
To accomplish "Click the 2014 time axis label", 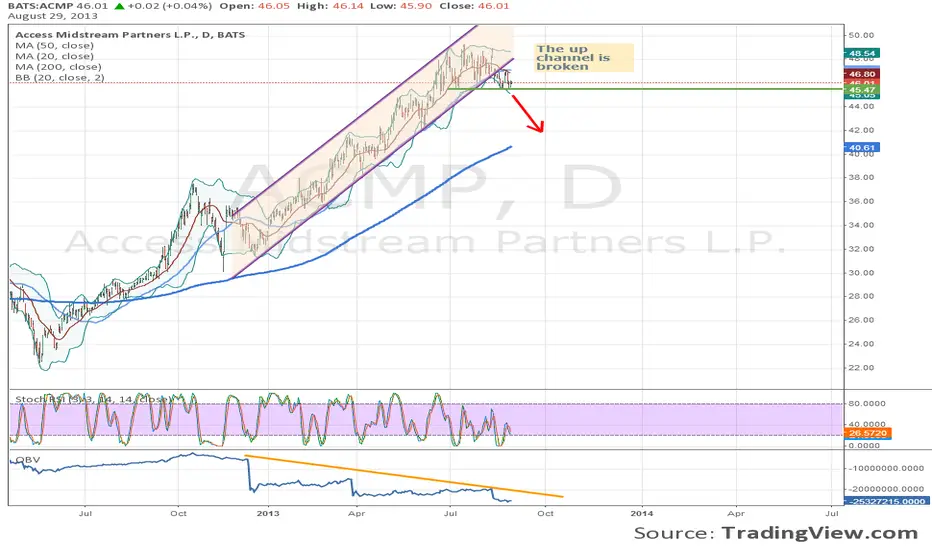I will tap(642, 513).
